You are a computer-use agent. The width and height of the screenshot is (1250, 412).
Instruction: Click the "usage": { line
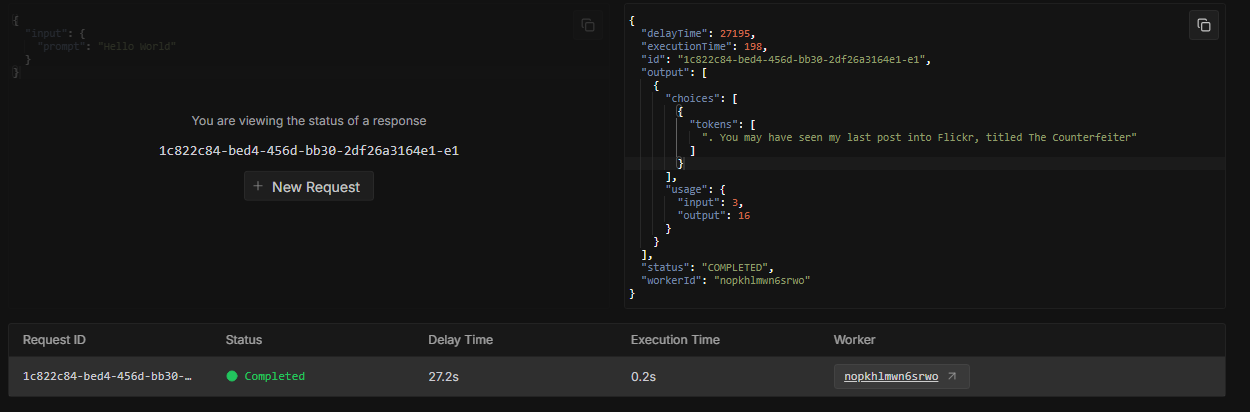(695, 189)
